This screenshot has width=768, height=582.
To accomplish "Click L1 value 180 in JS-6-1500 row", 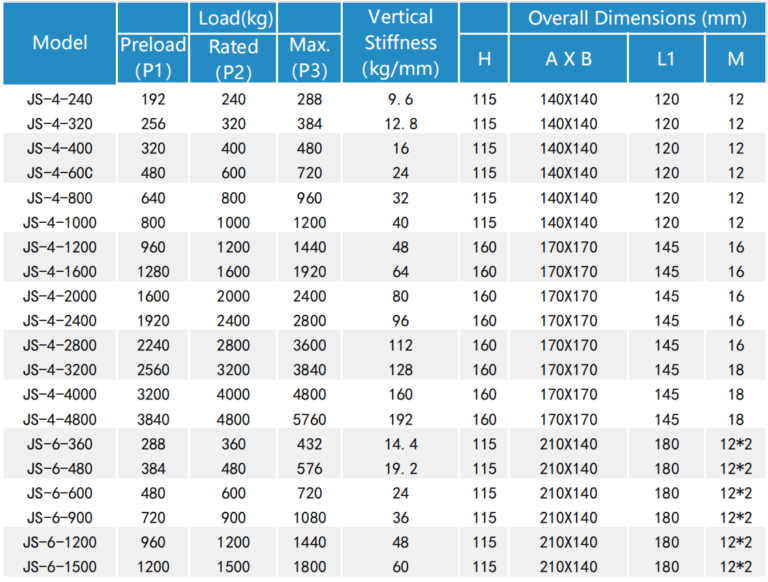I will tap(667, 567).
